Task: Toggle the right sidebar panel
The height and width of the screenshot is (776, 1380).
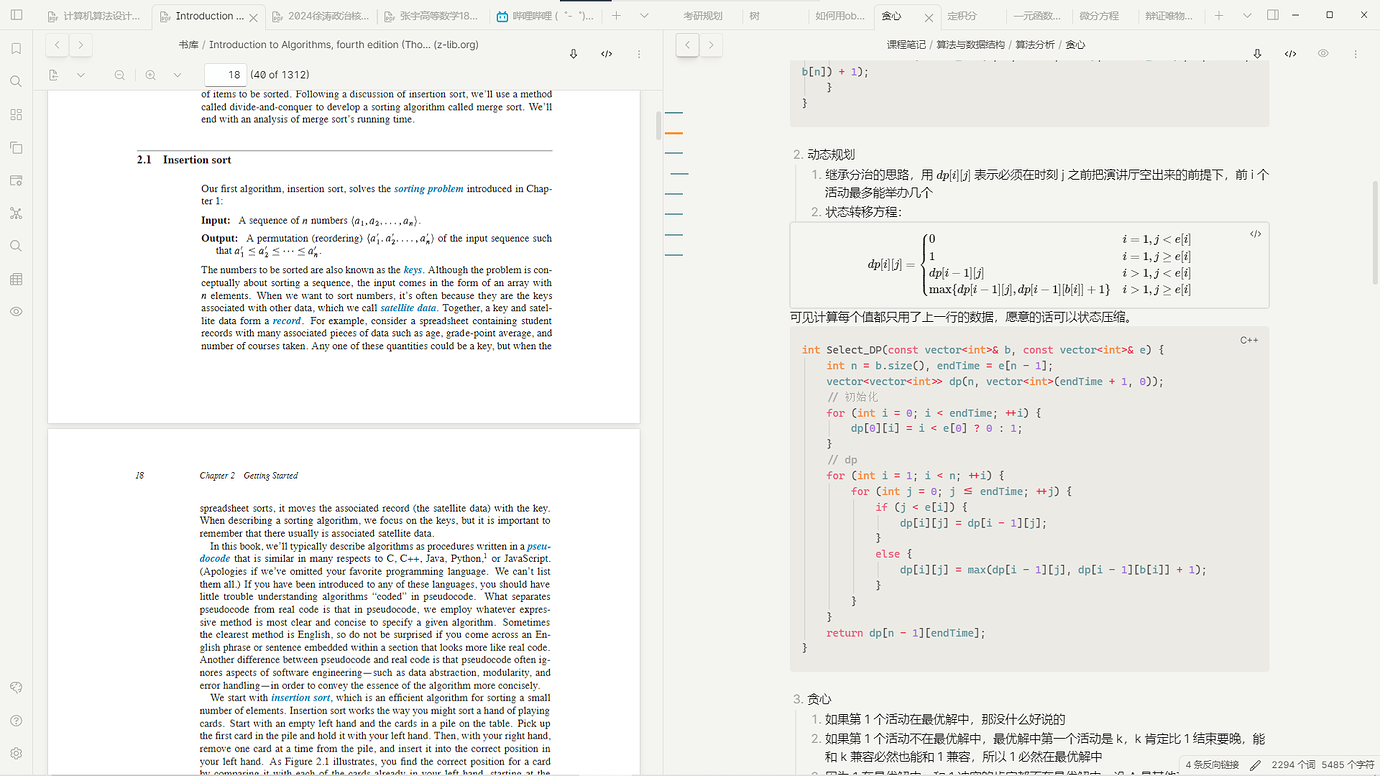Action: click(1272, 15)
